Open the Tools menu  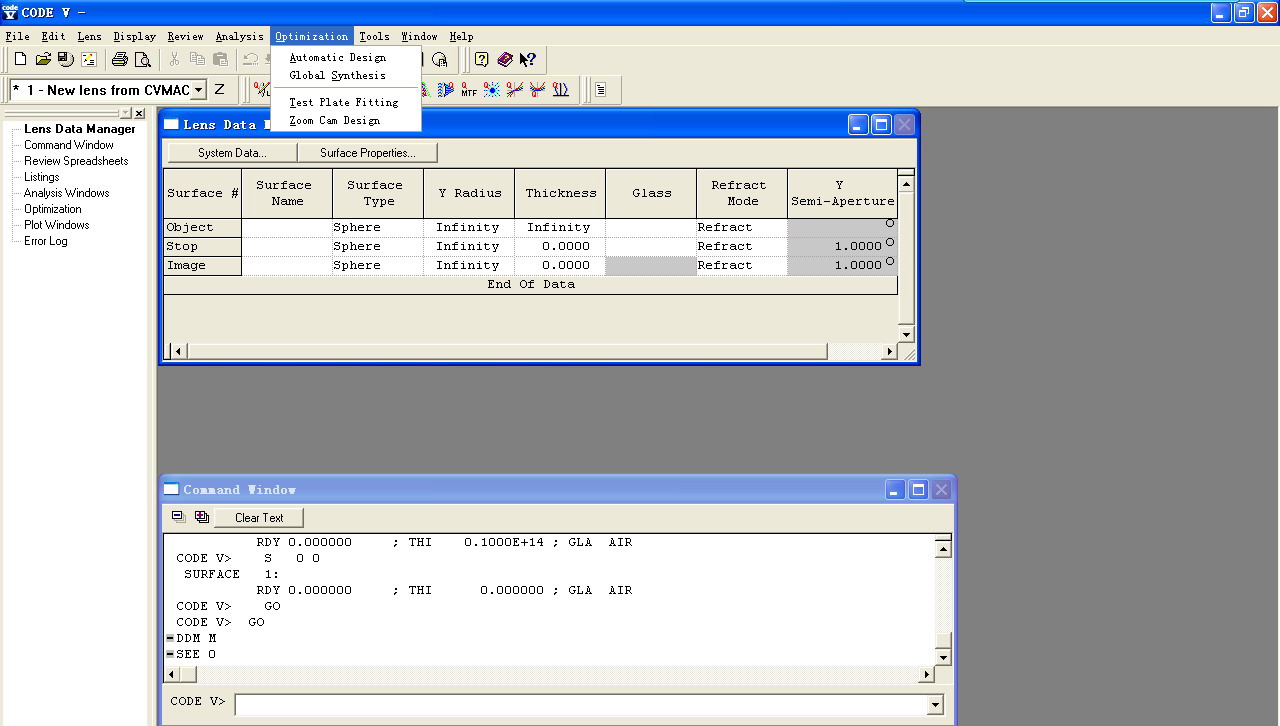pyautogui.click(x=375, y=37)
